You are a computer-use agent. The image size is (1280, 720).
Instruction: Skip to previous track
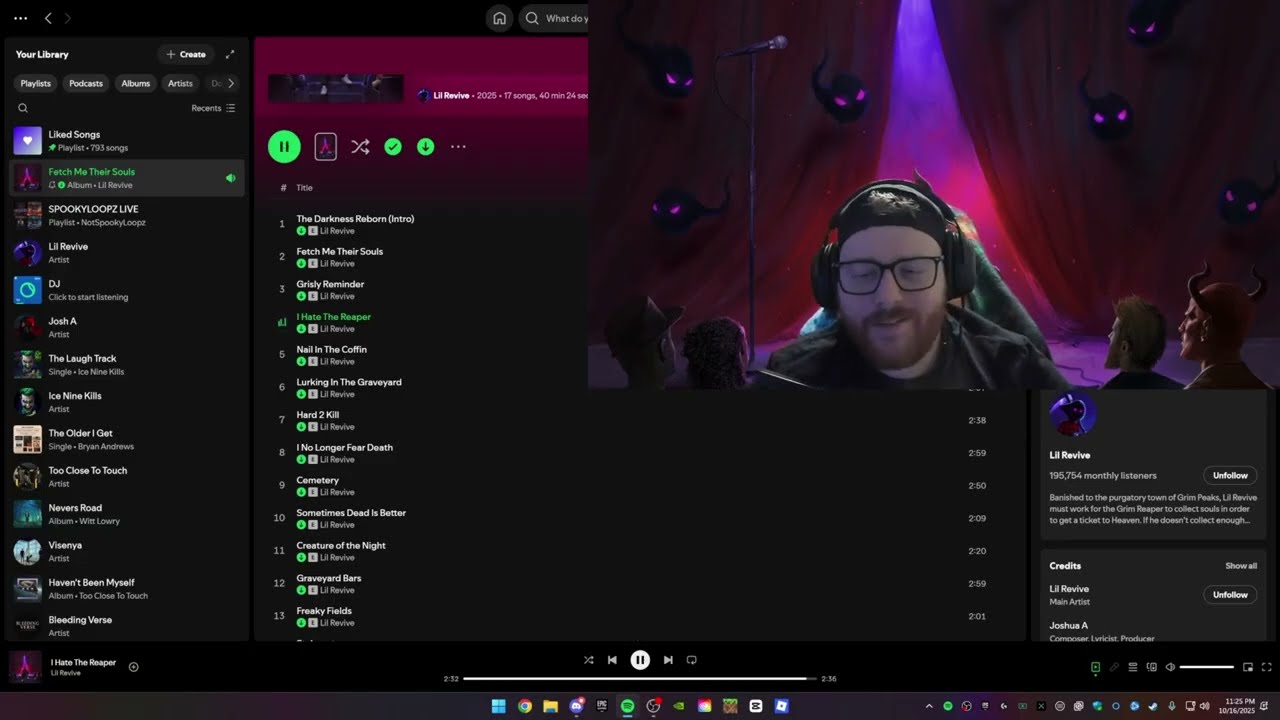point(612,660)
